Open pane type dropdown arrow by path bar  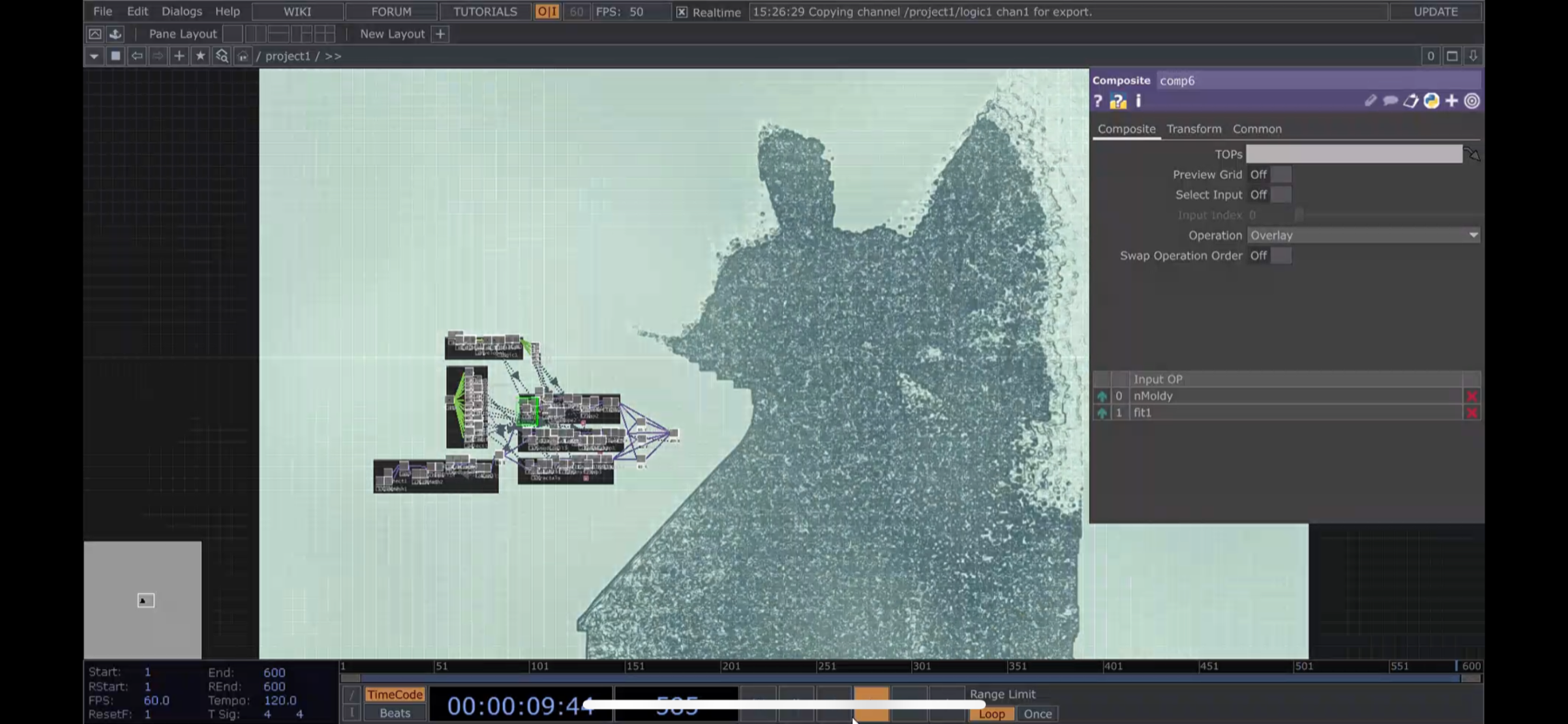94,56
